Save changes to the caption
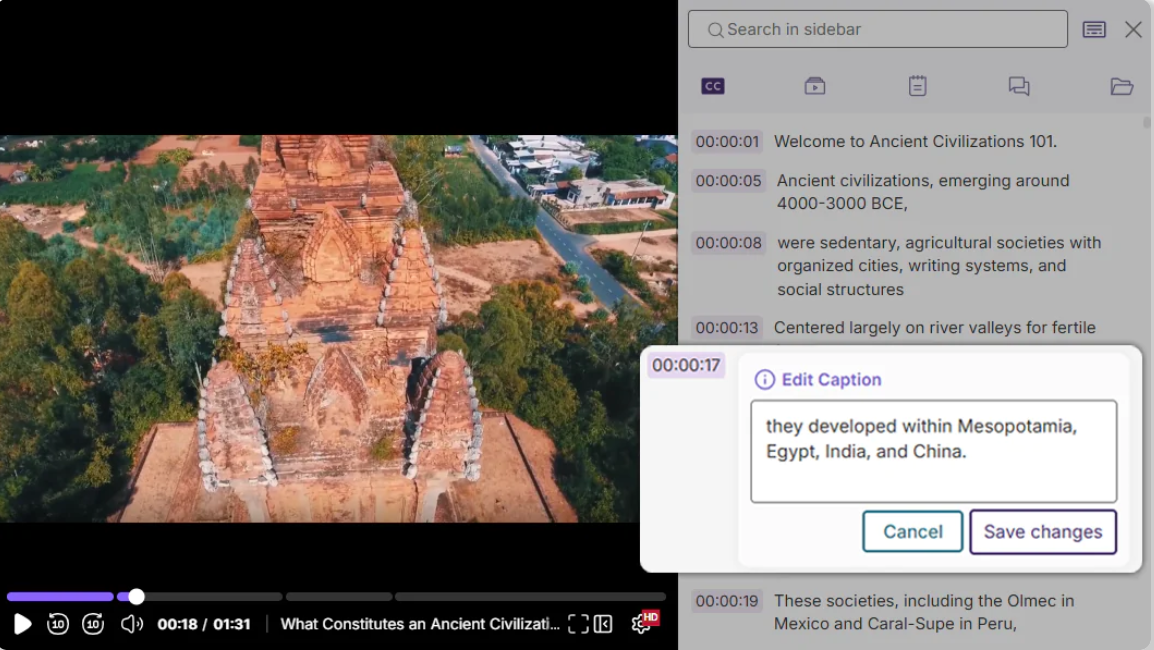Viewport: 1154px width, 650px height. pos(1043,531)
